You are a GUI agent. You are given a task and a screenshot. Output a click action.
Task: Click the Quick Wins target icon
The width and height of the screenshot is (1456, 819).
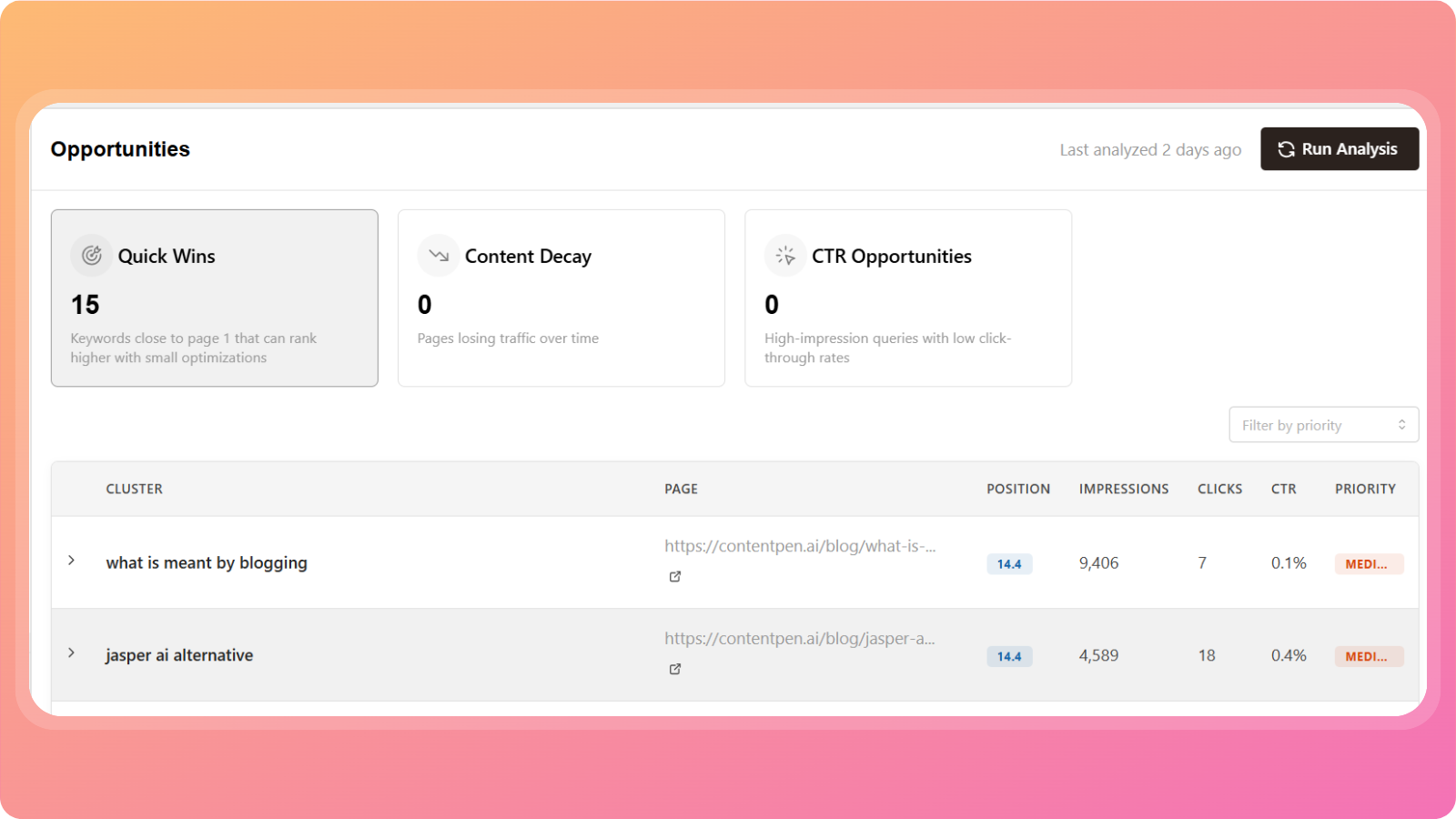pyautogui.click(x=91, y=256)
